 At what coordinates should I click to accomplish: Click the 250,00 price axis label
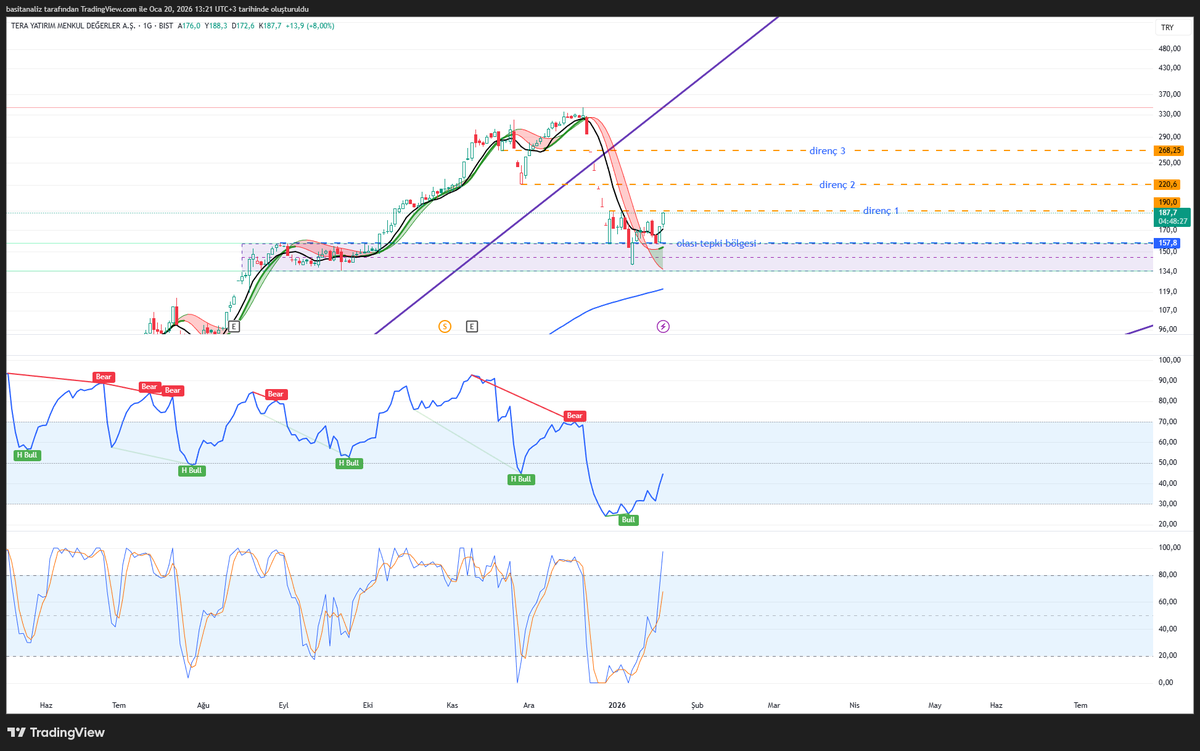click(x=1168, y=163)
